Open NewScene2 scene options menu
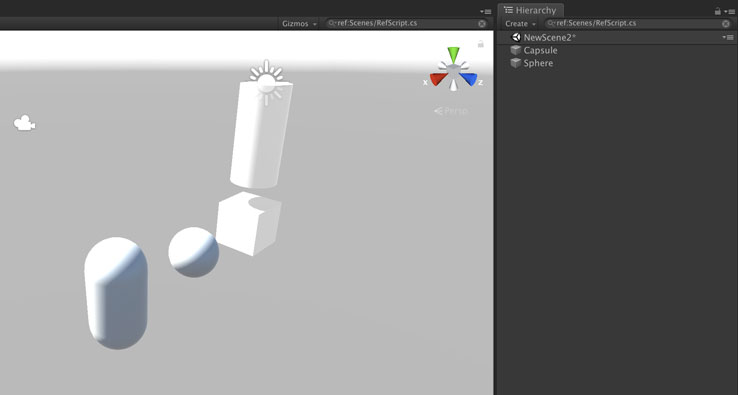 [728, 37]
